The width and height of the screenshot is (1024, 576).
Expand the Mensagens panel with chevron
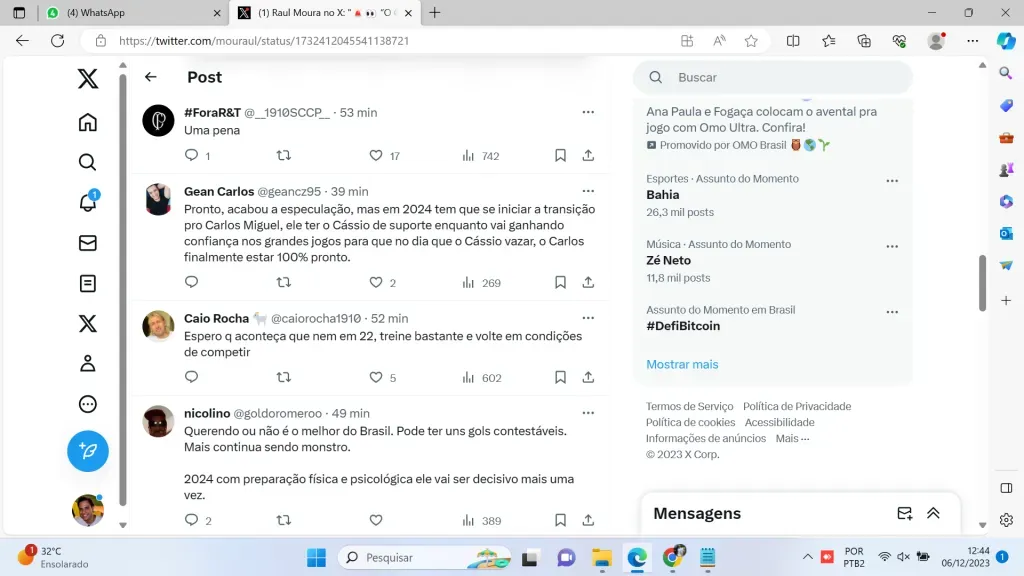(933, 513)
